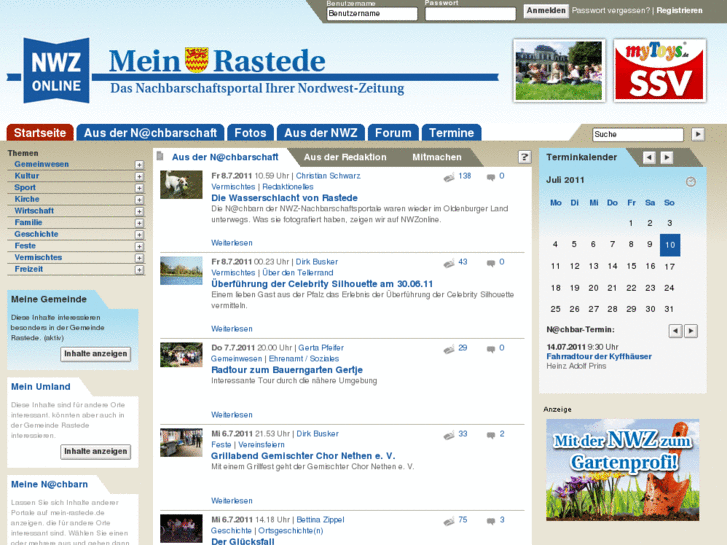Open article Radtour zum Bauerngarten Gertje
Viewport: 727px width, 545px height.
click(287, 370)
